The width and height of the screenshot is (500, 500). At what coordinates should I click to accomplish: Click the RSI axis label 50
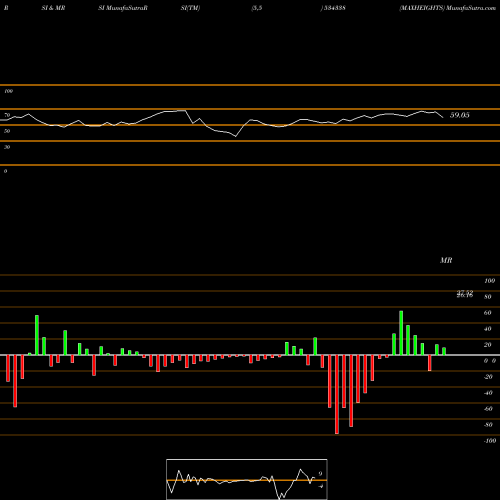click(x=7, y=131)
